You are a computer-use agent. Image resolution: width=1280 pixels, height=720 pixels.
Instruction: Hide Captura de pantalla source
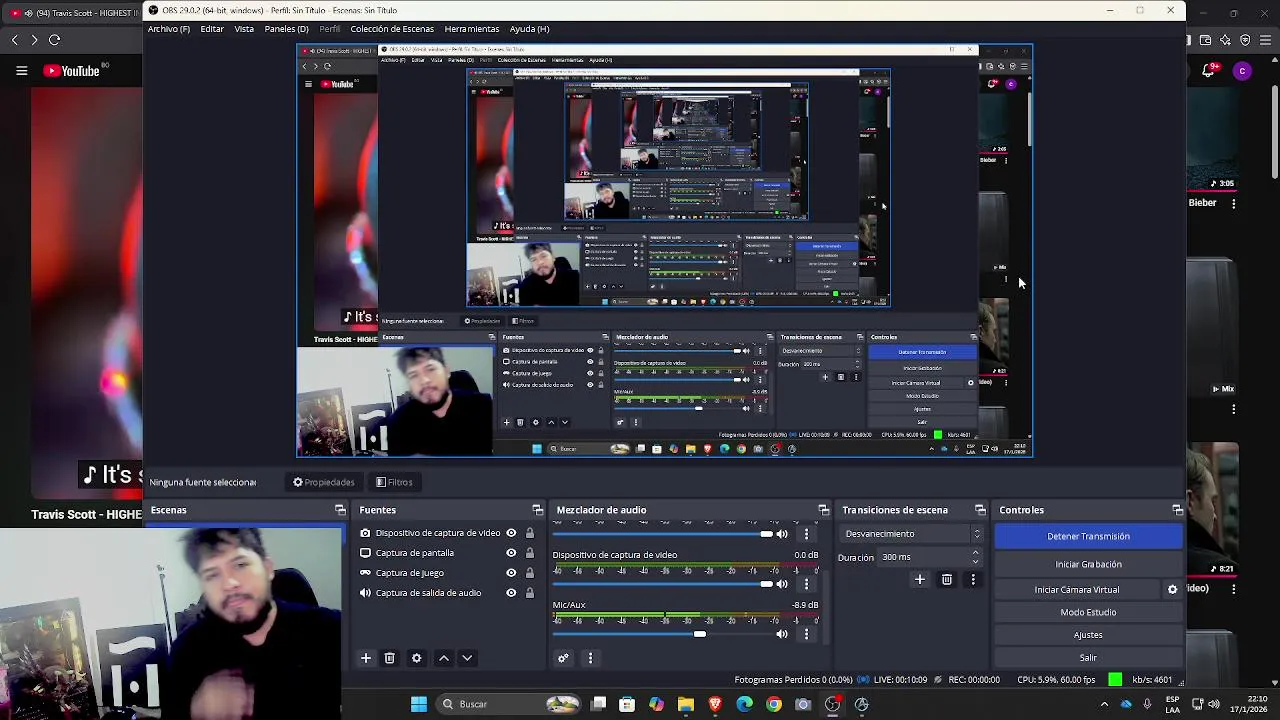(x=511, y=553)
